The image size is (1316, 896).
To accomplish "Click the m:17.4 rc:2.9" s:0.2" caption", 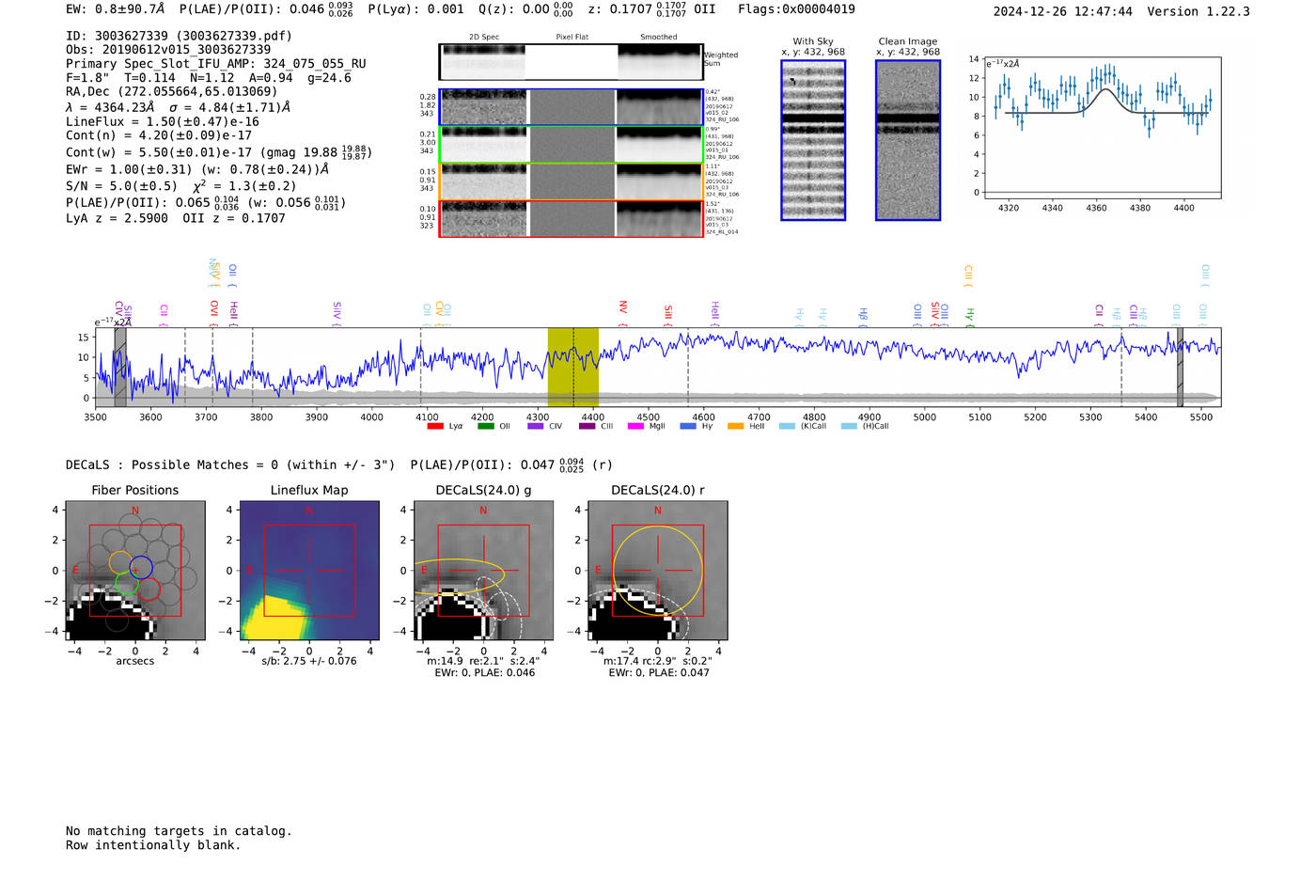I will coord(657,661).
